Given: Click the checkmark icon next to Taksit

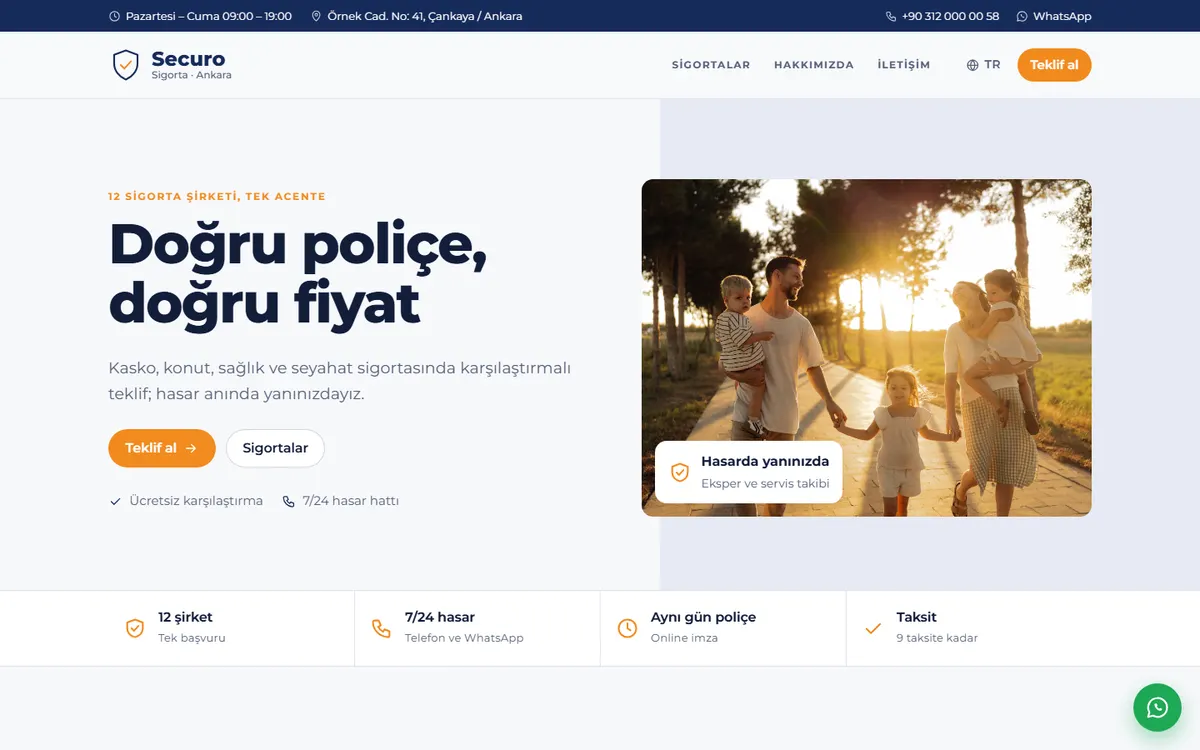Looking at the screenshot, I should point(873,628).
